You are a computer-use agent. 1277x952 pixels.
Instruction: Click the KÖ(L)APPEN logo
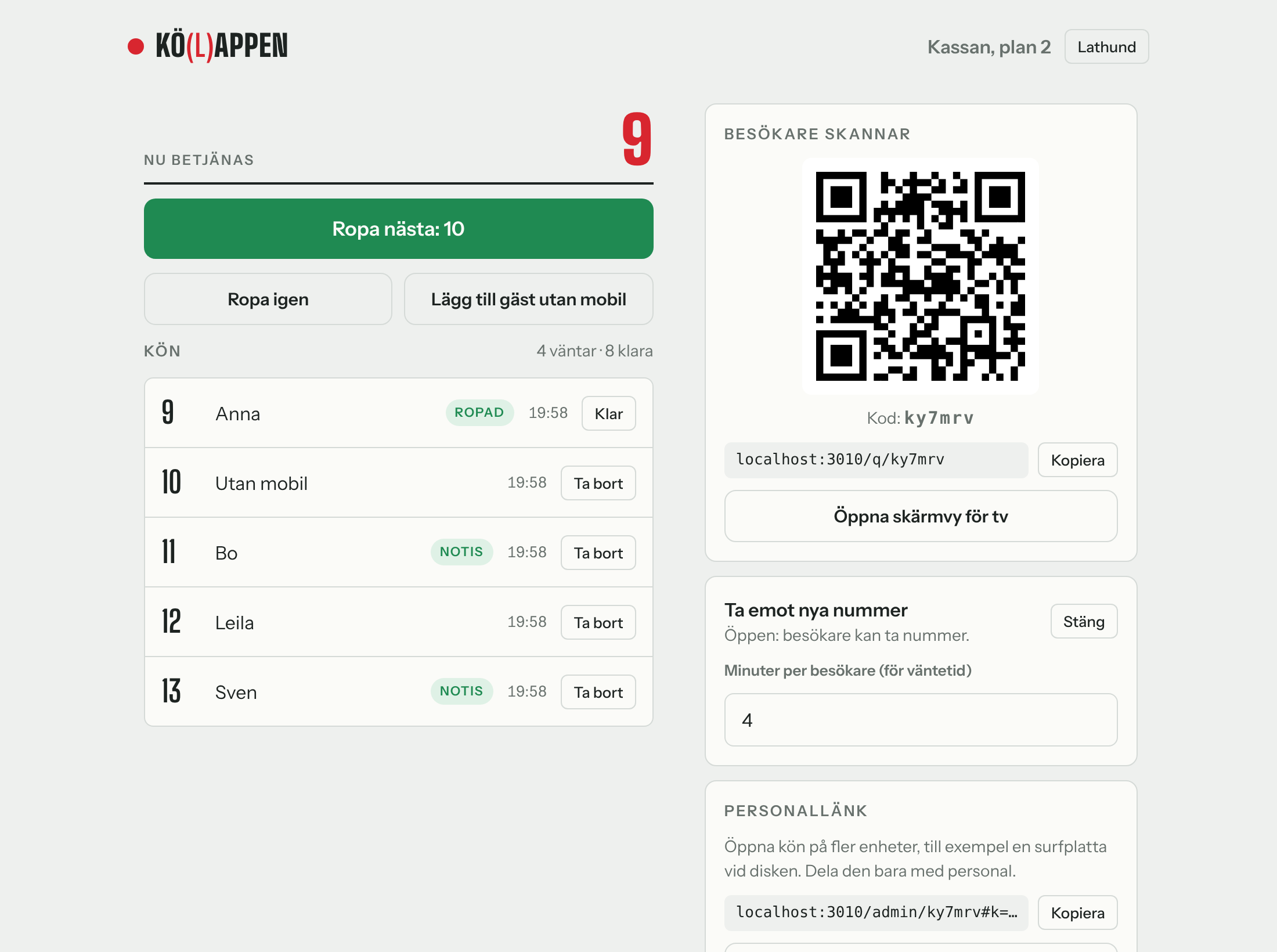click(208, 46)
